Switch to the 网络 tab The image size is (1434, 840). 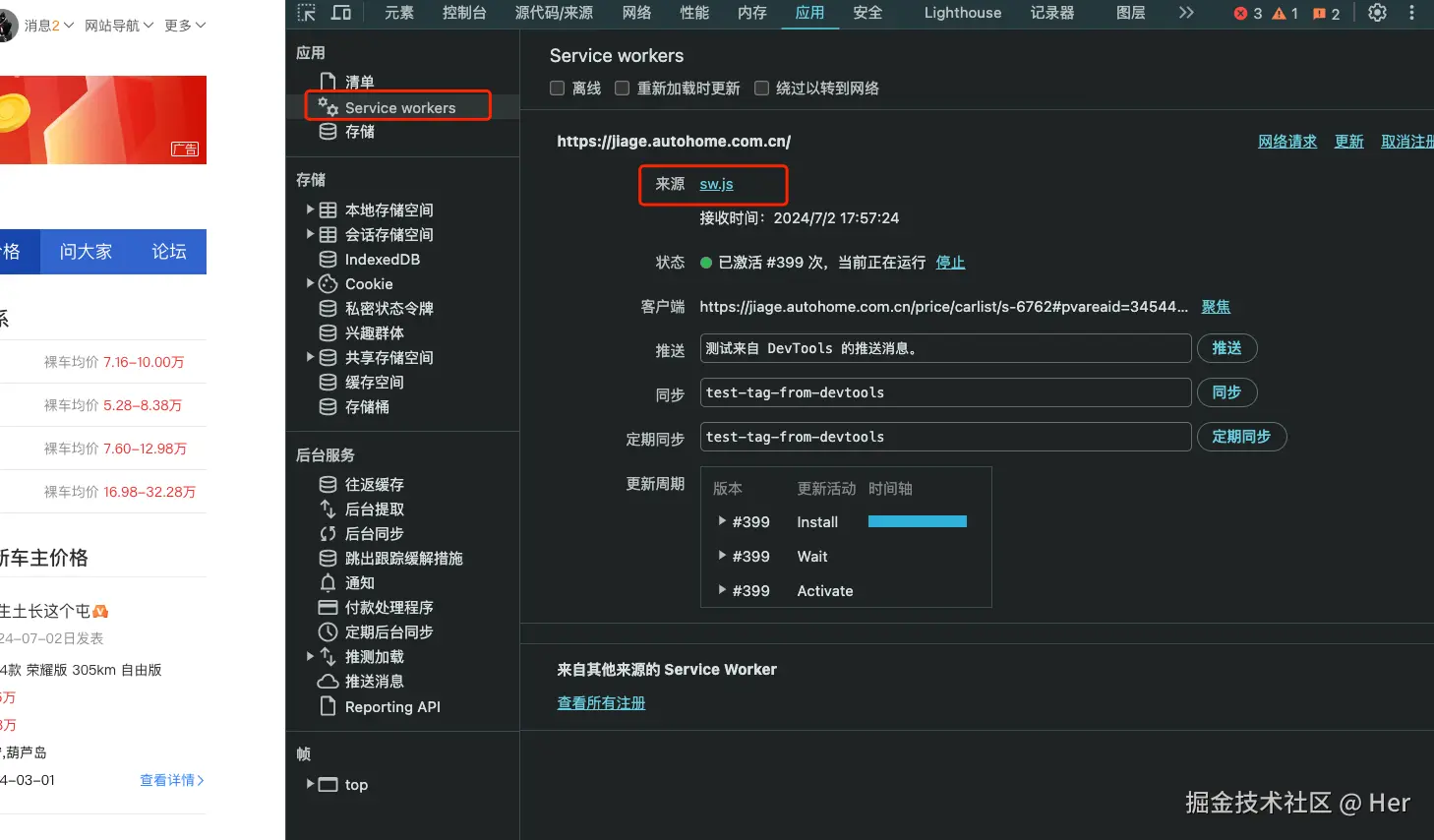point(636,13)
